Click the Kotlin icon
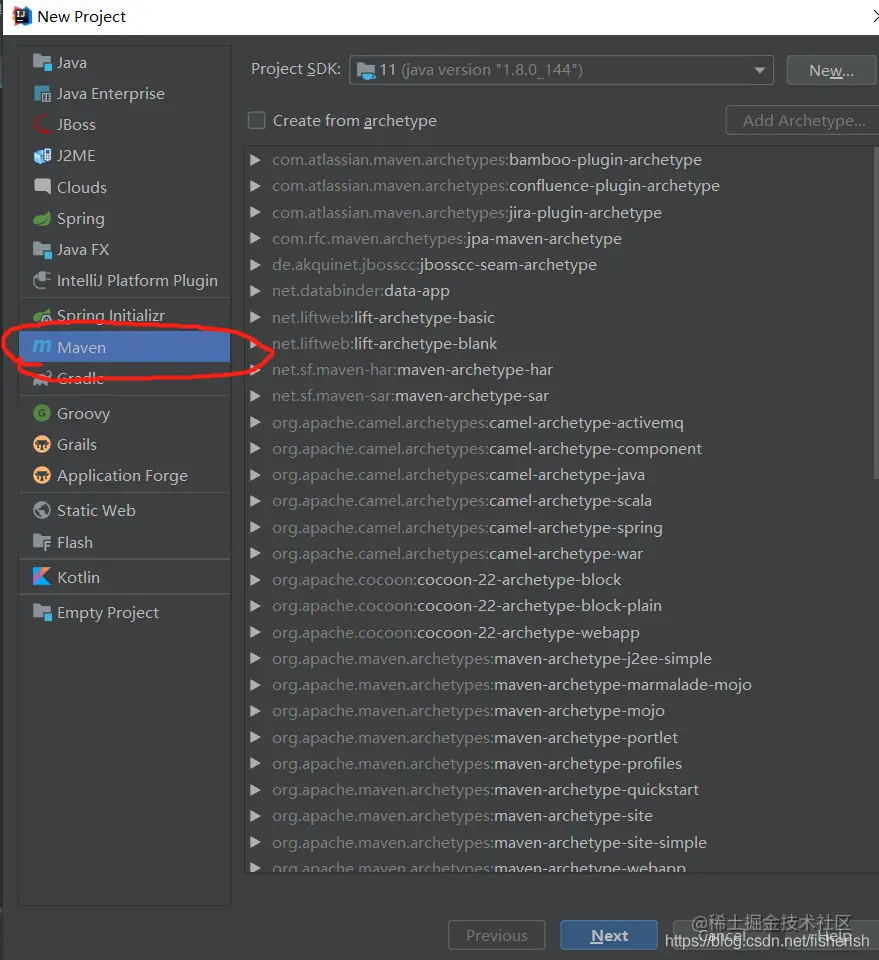The width and height of the screenshot is (879, 960). [42, 577]
